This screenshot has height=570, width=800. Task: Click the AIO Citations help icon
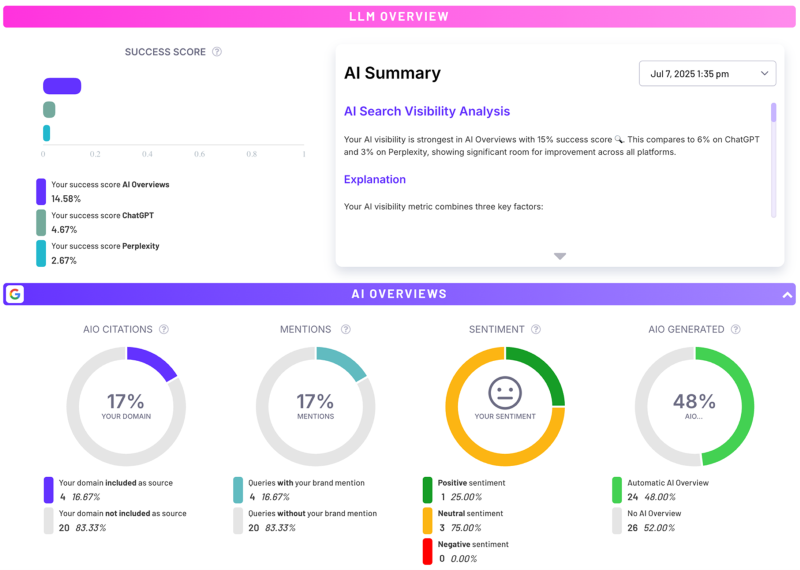coord(164,329)
